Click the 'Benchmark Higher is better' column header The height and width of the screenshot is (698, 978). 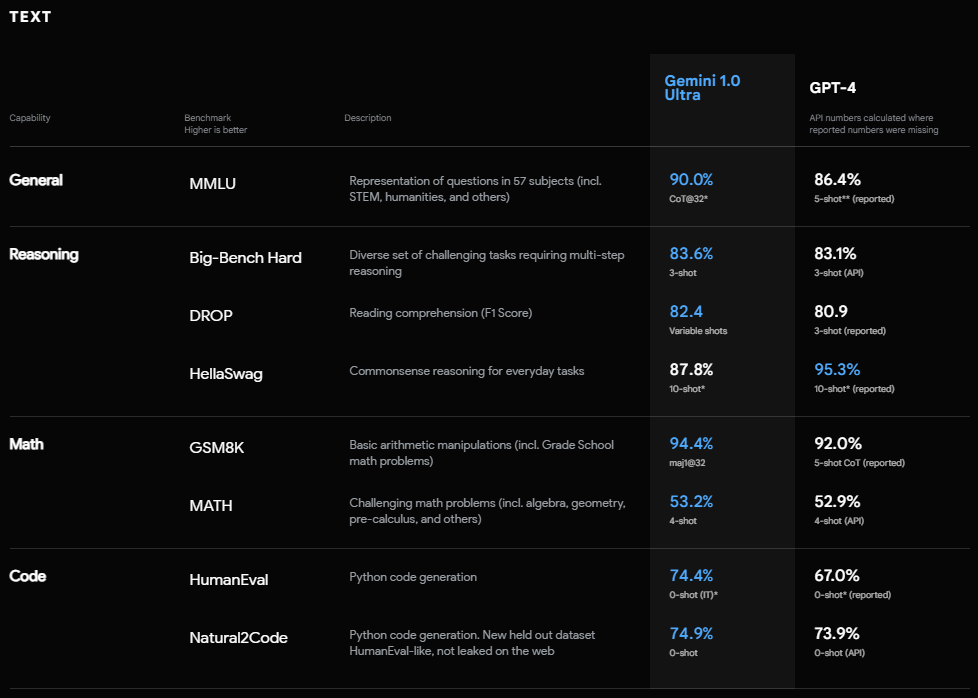tap(215, 124)
